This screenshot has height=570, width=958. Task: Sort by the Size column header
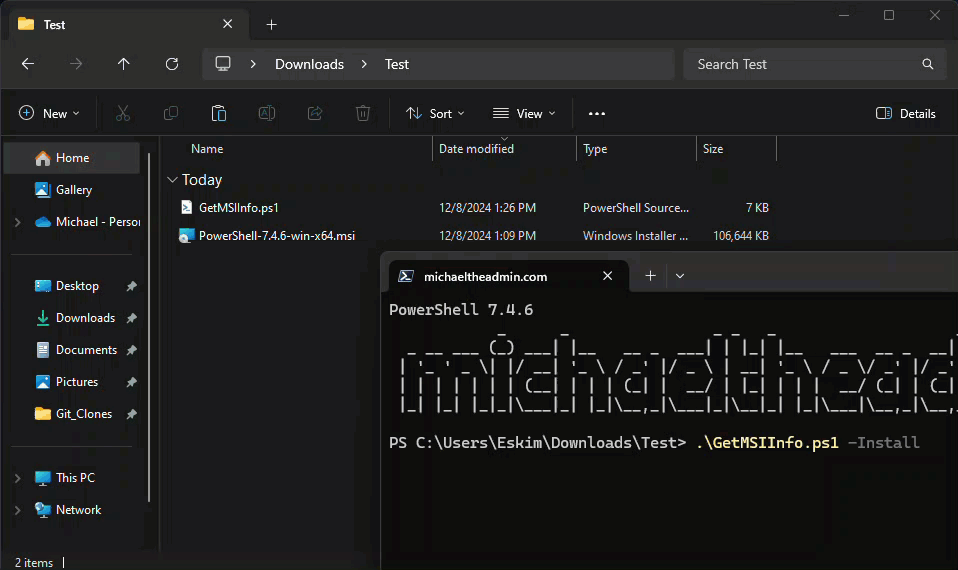(713, 149)
